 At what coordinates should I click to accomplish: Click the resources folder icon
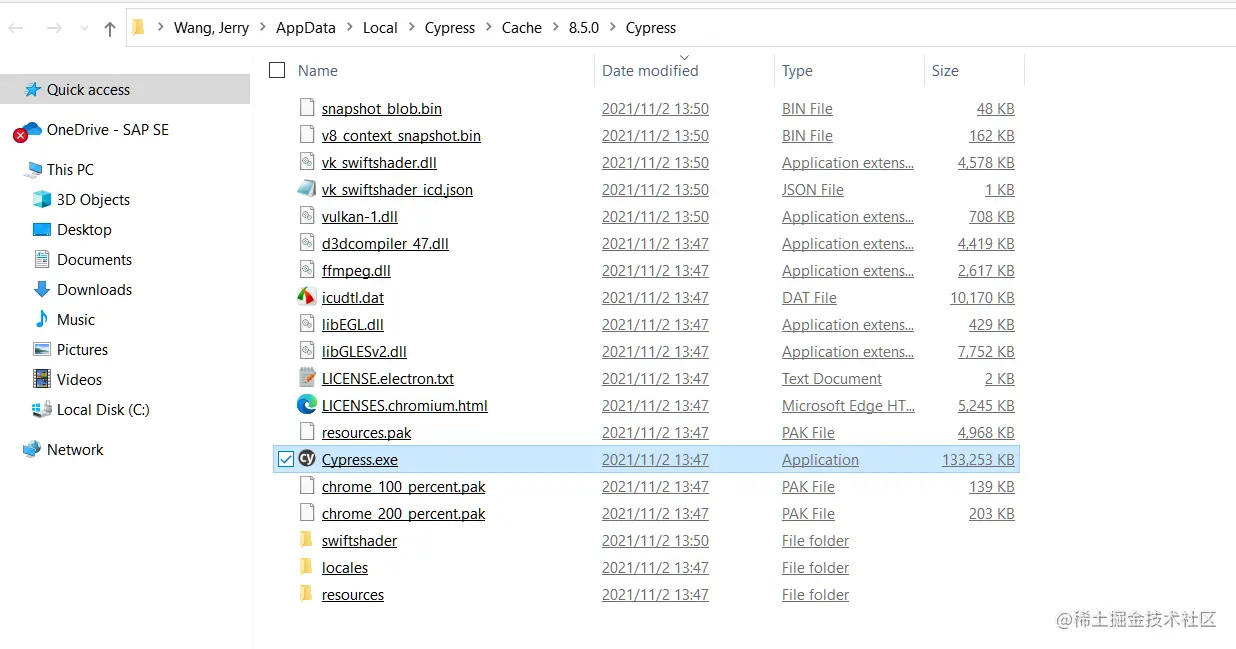point(307,594)
